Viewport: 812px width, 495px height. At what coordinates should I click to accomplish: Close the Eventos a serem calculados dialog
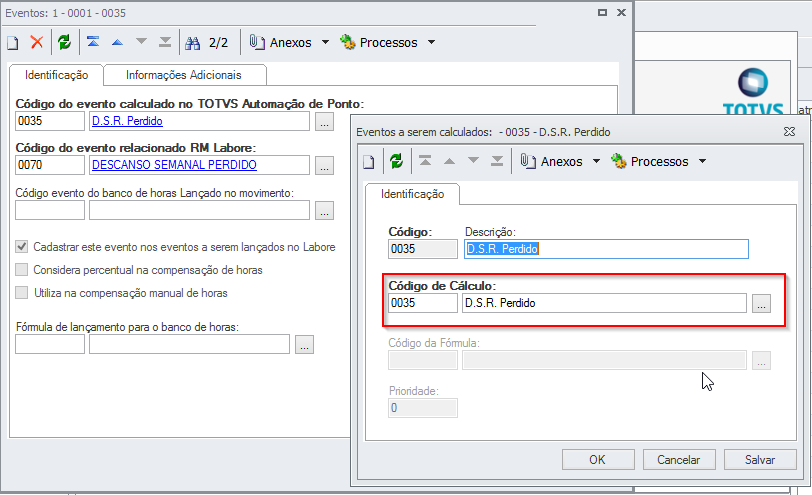(789, 132)
